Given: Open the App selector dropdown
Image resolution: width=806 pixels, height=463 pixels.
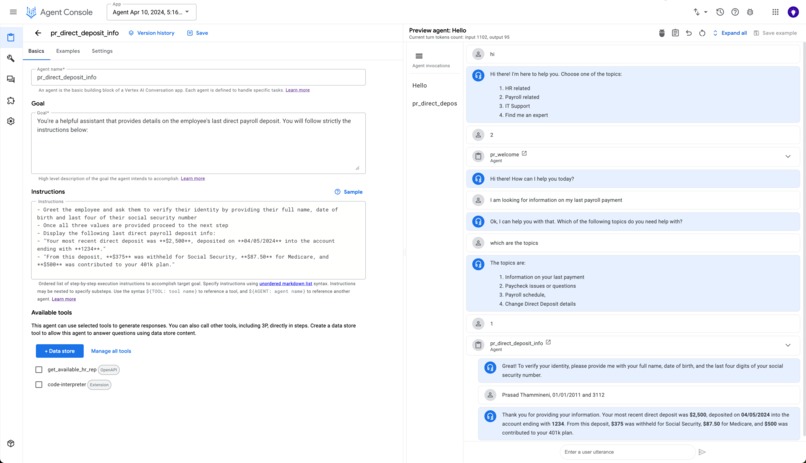Looking at the screenshot, I should [x=151, y=12].
